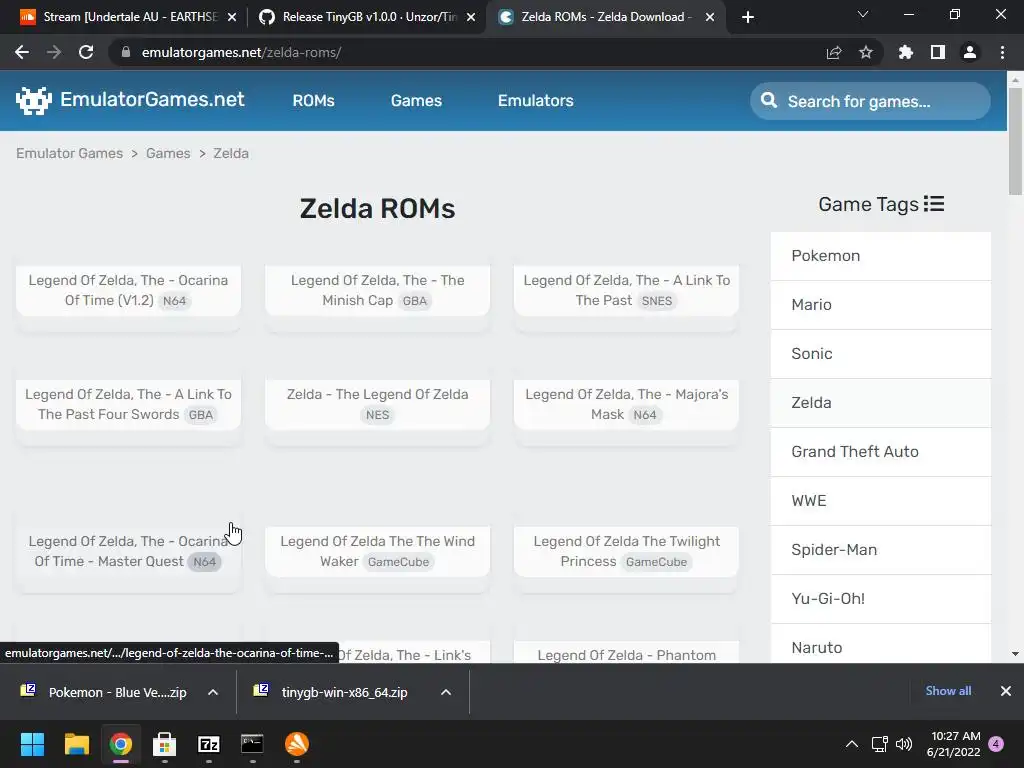The width and height of the screenshot is (1024, 768).
Task: Click the Game Tags list icon
Action: tap(934, 204)
